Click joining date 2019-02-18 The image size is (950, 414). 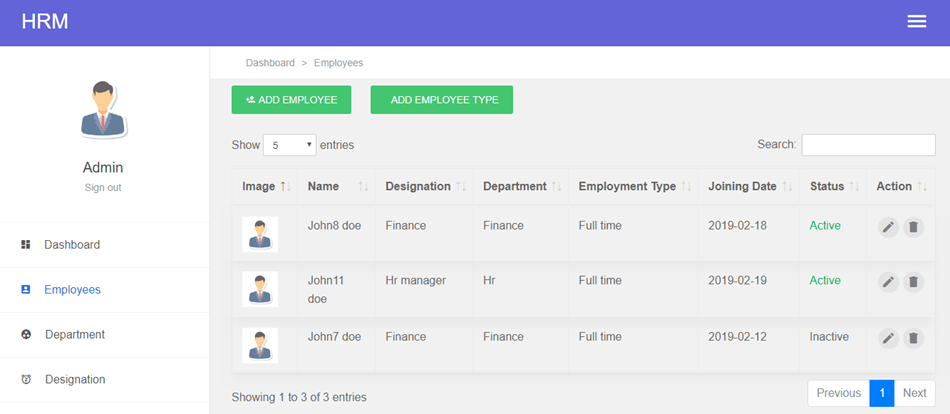pos(737,226)
